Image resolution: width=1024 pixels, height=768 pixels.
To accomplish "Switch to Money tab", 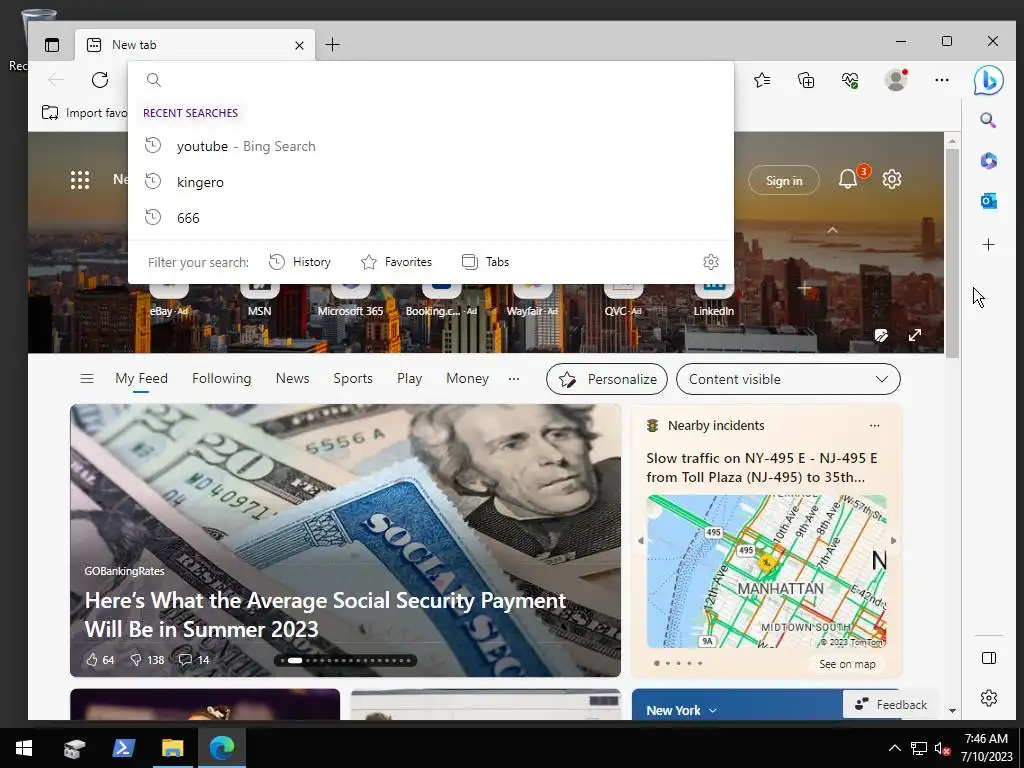I will click(467, 379).
